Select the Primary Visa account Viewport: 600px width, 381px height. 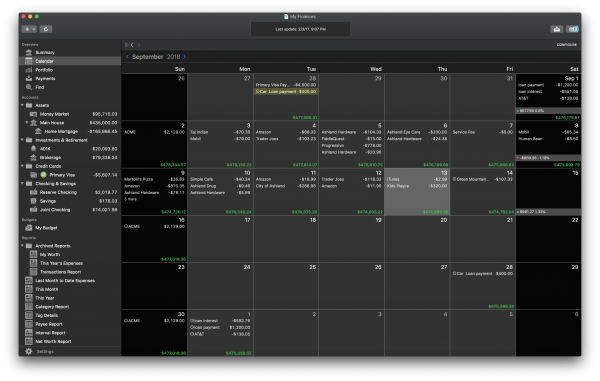tap(62, 175)
